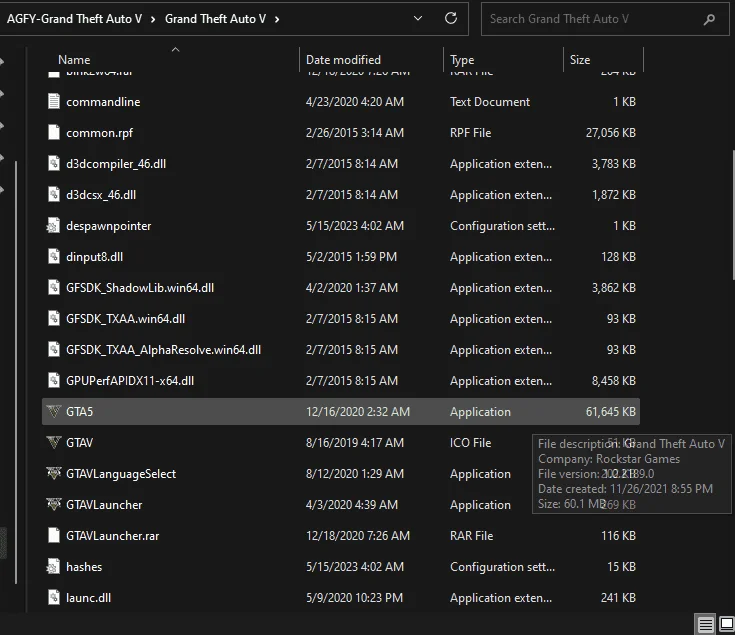Select the d3dcsx_46.dll file icon
The height and width of the screenshot is (635, 735).
click(x=54, y=194)
